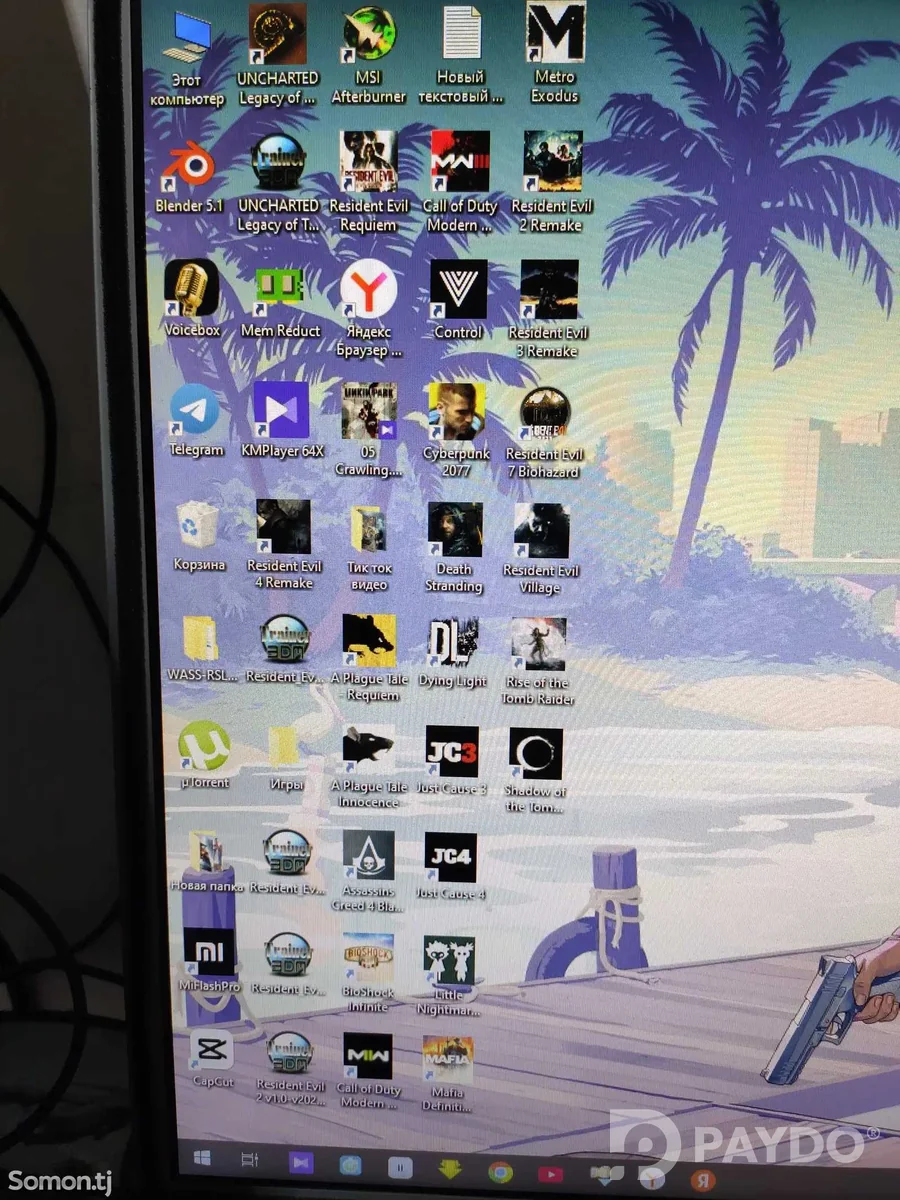Open the Windows Start menu
The image size is (900, 1200).
tap(202, 1160)
